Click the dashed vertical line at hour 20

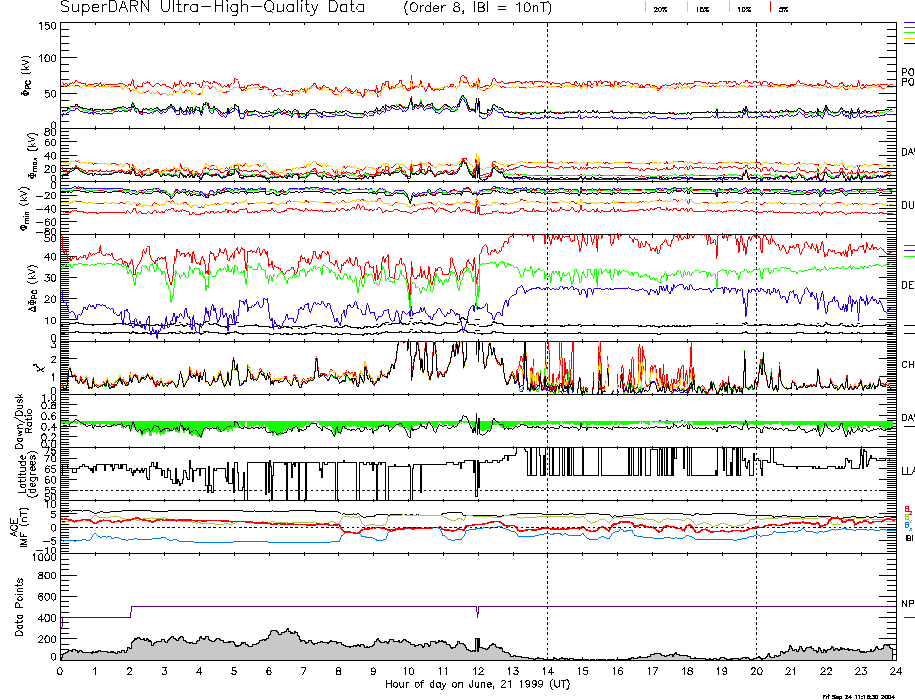tap(756, 300)
